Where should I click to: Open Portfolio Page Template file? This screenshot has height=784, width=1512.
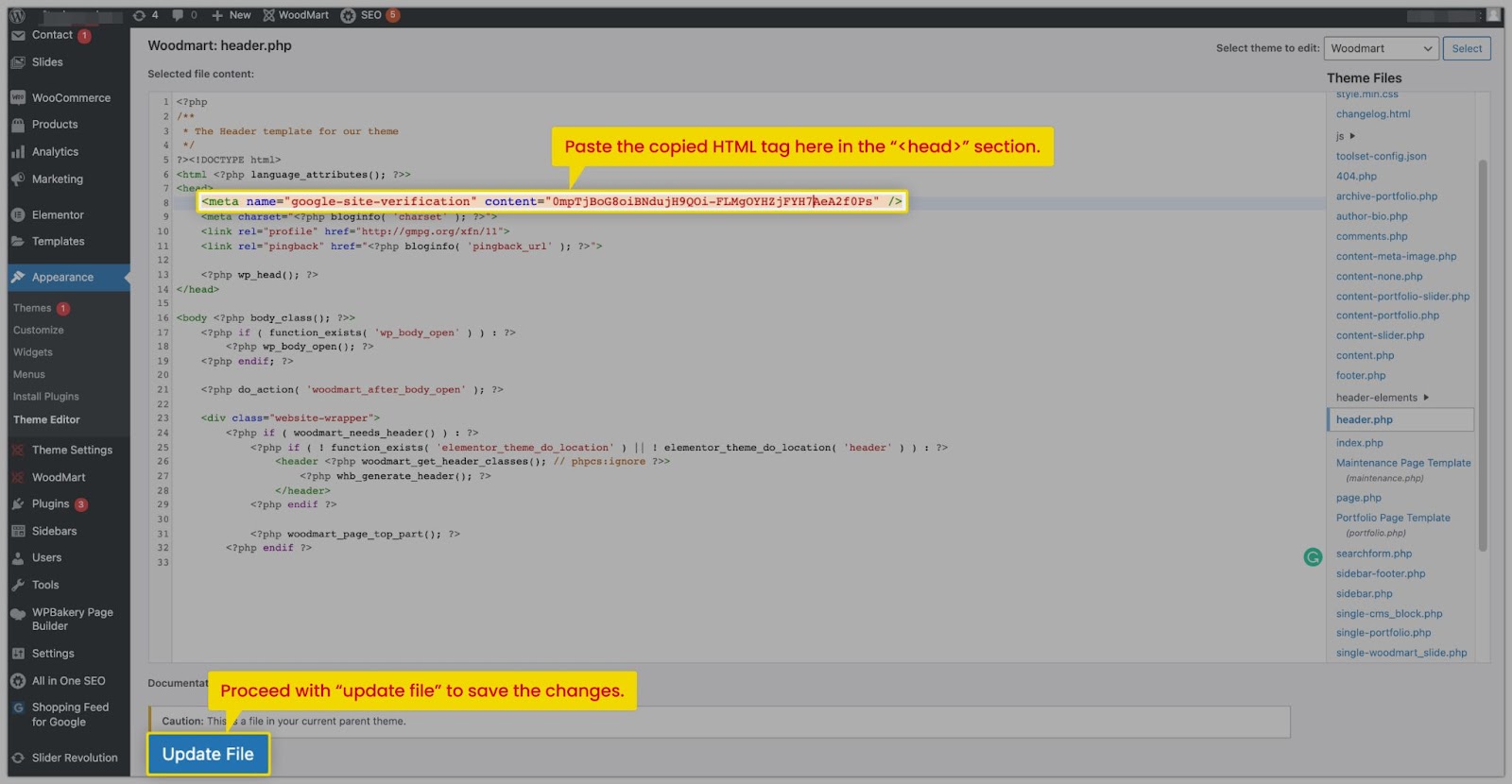tap(1393, 518)
